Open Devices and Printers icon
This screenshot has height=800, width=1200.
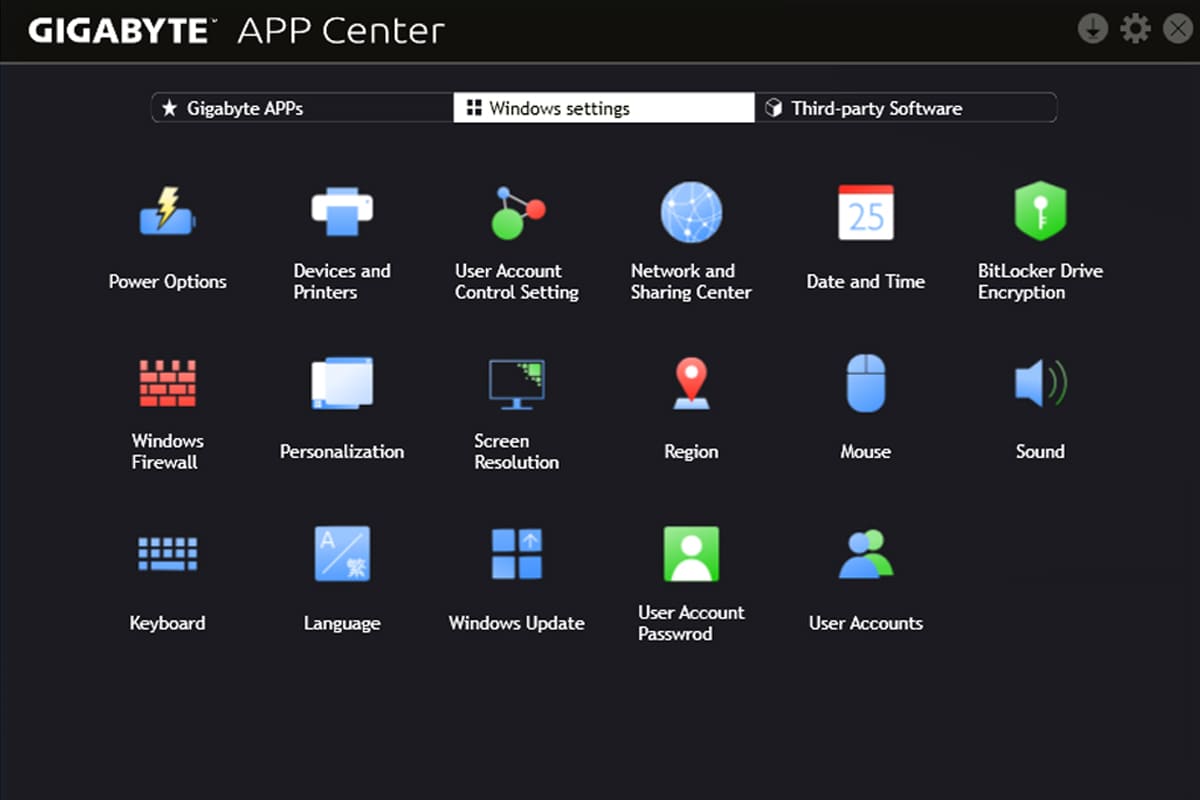point(342,211)
